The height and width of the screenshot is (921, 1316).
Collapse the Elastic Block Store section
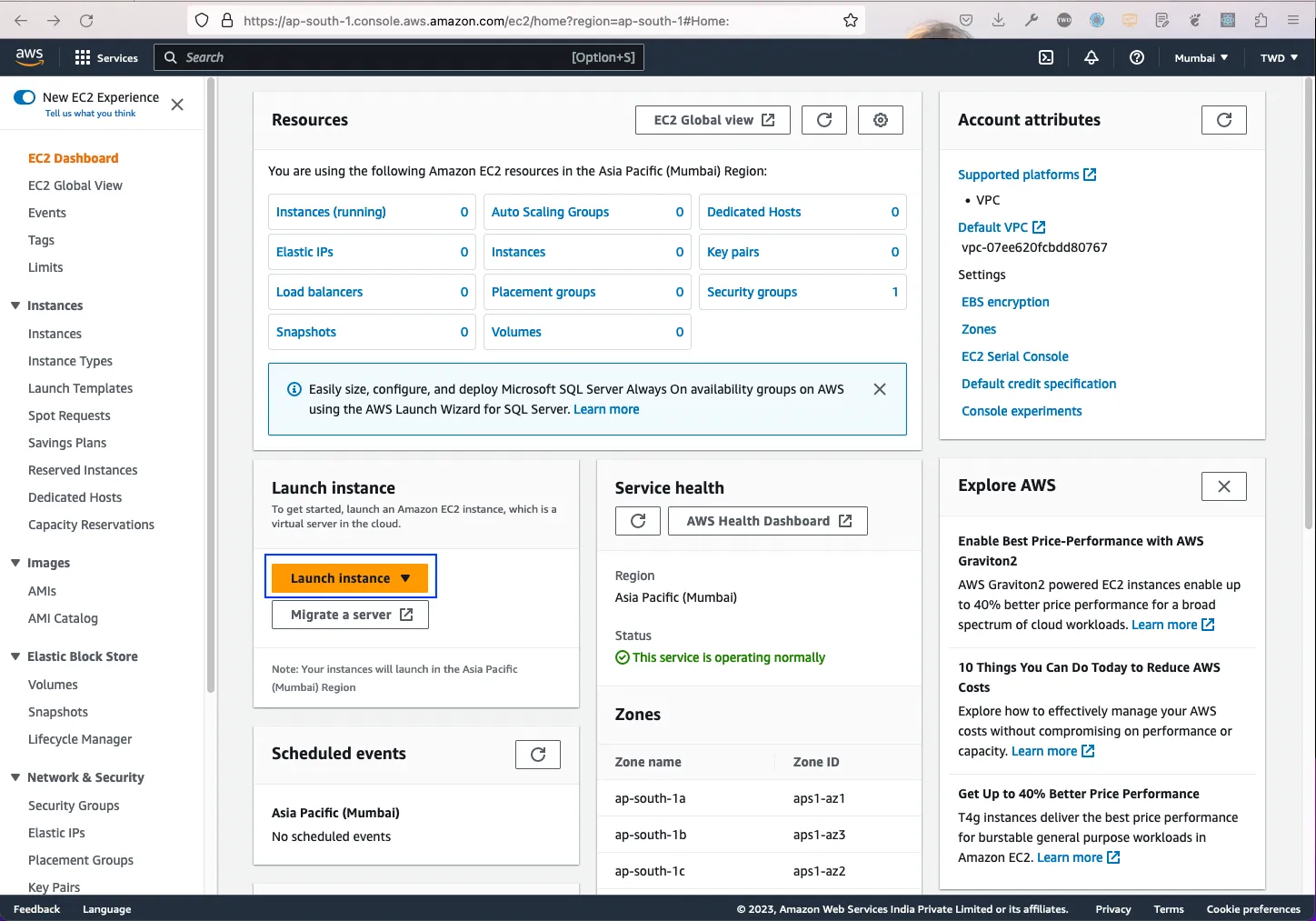[15, 656]
